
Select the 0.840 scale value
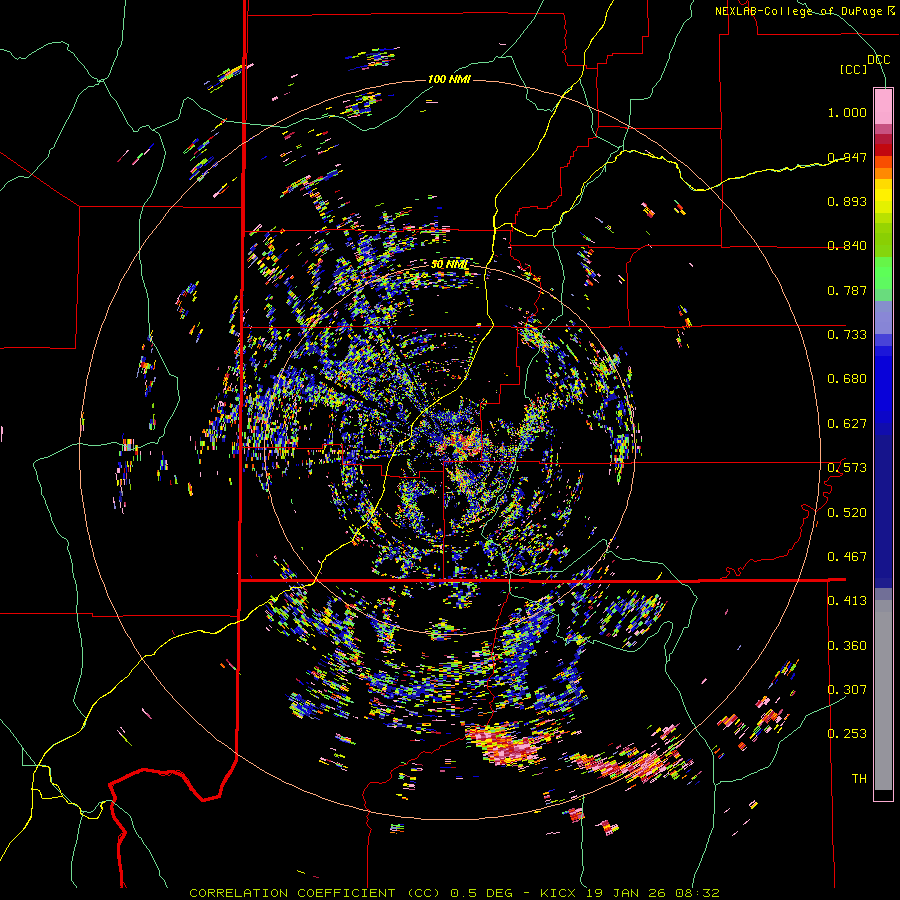pyautogui.click(x=847, y=246)
